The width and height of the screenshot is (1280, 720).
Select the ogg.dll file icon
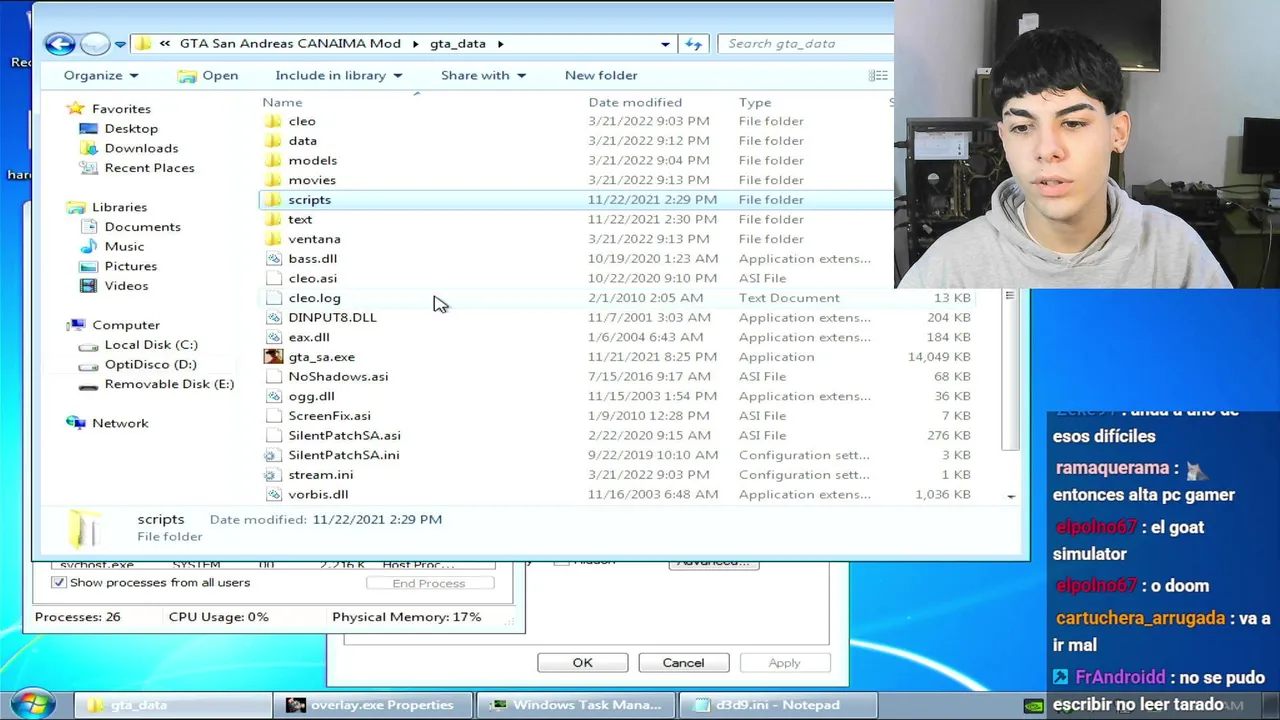point(274,396)
